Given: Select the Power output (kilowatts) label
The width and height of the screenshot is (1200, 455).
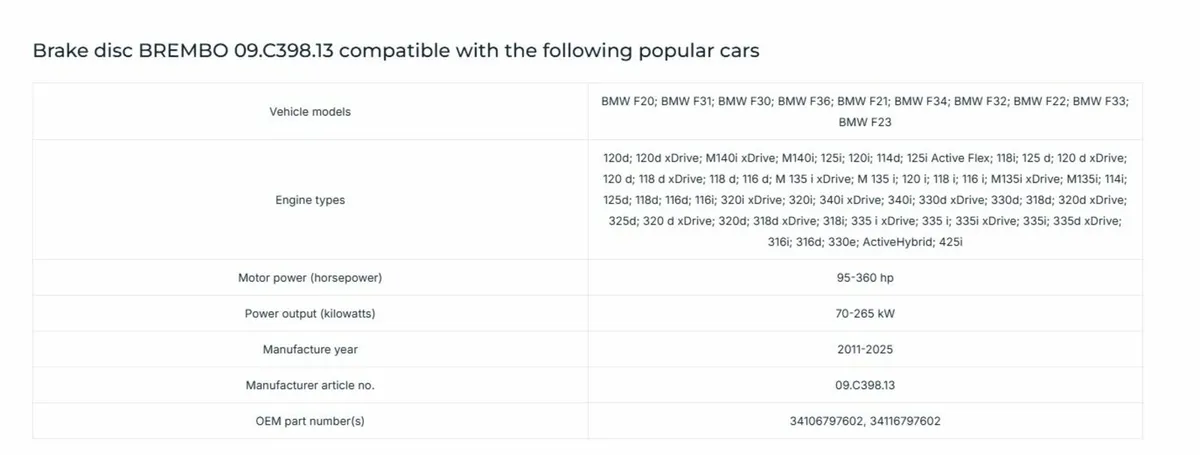Looking at the screenshot, I should point(310,314).
